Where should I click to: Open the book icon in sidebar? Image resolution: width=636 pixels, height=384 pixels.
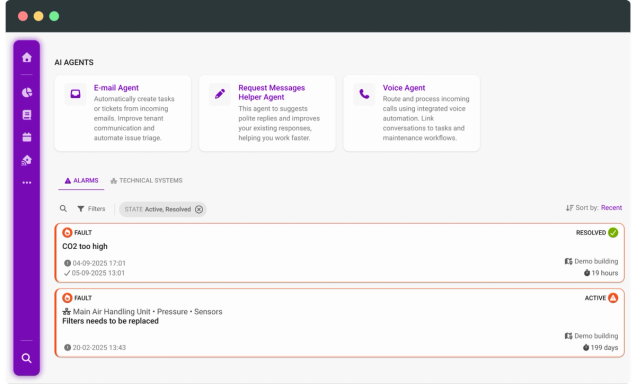(x=27, y=115)
